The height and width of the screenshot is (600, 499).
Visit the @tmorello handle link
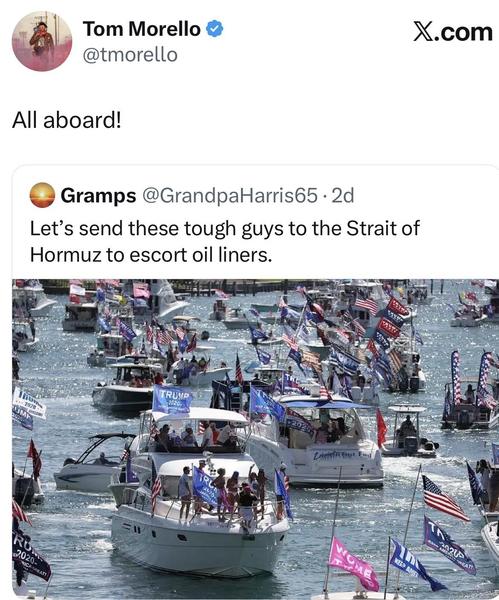130,55
